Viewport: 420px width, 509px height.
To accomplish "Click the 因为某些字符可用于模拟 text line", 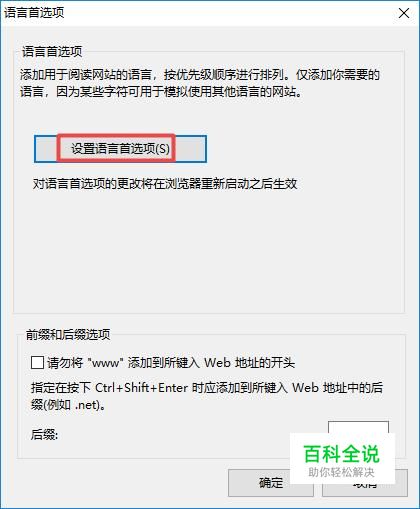I will click(x=161, y=92).
